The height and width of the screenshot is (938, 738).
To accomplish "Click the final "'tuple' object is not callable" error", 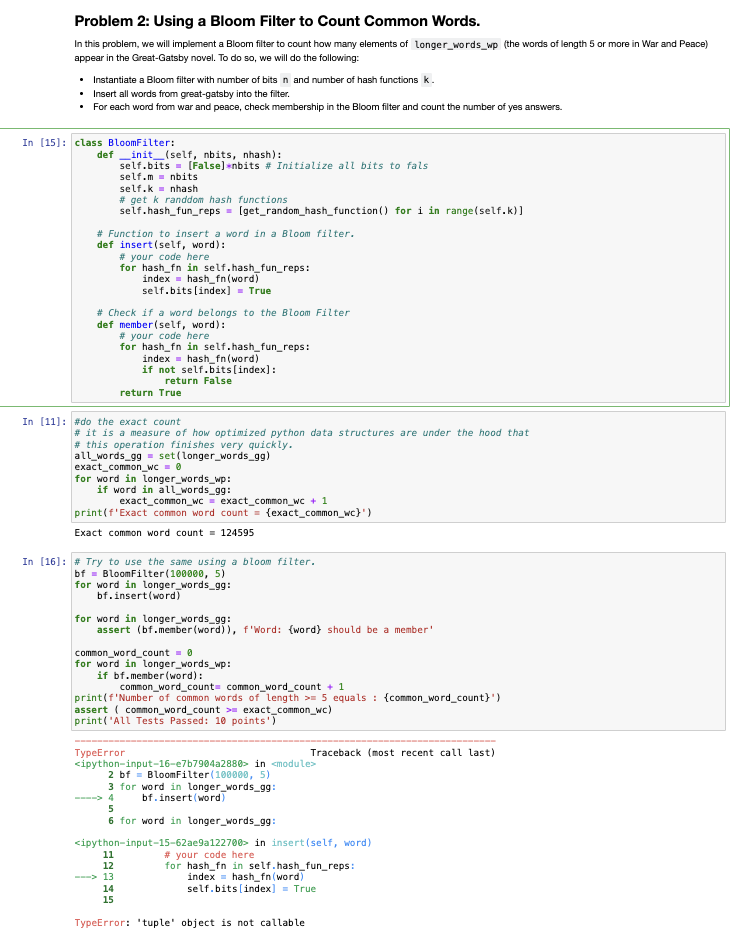I will pyautogui.click(x=221, y=923).
